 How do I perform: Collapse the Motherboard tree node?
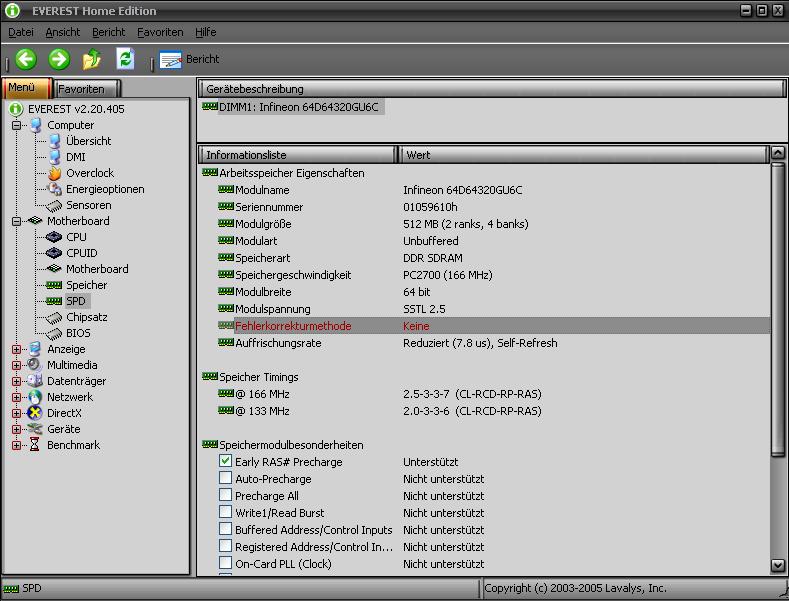(x=17, y=221)
